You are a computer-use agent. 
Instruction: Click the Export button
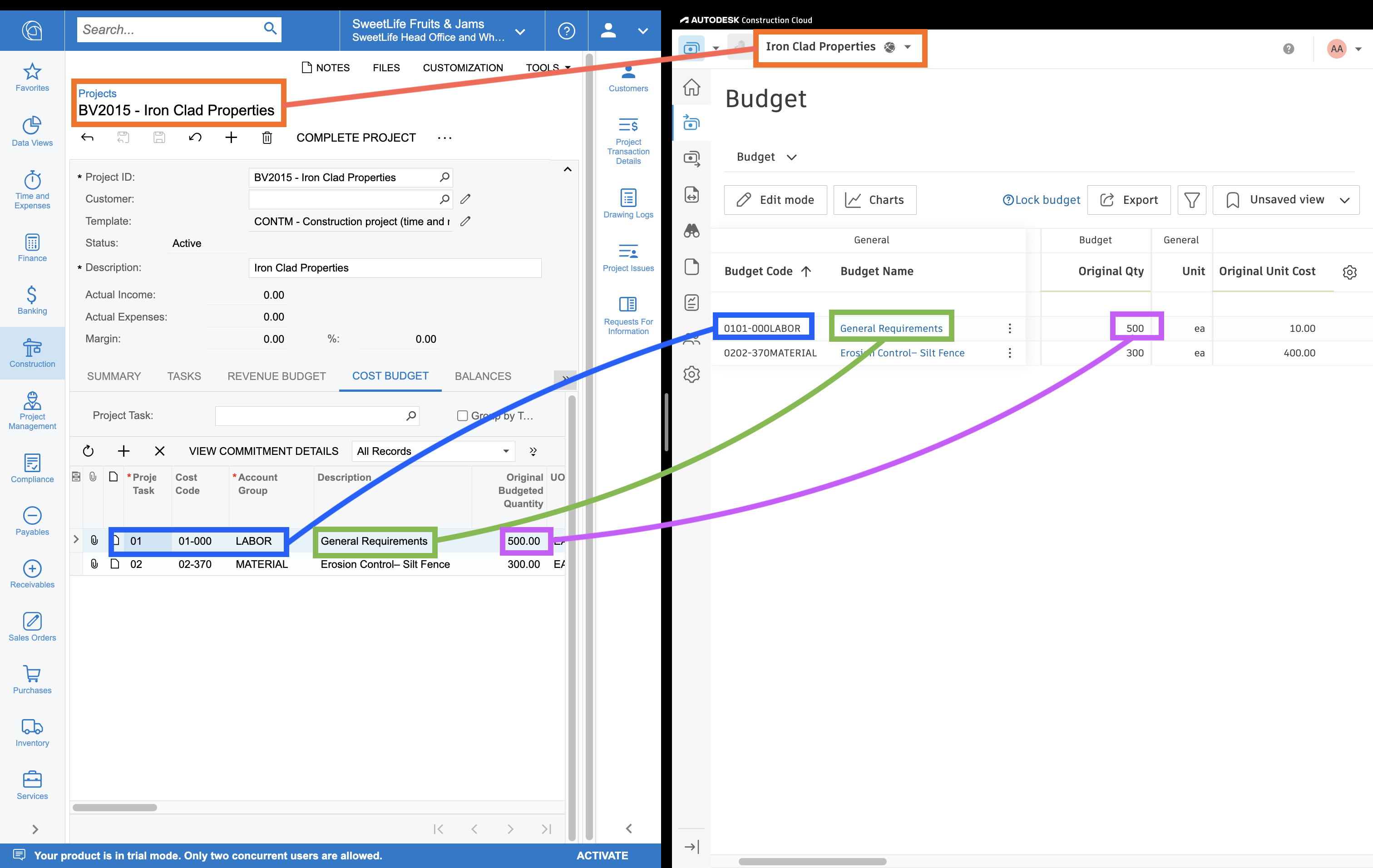click(x=1128, y=200)
